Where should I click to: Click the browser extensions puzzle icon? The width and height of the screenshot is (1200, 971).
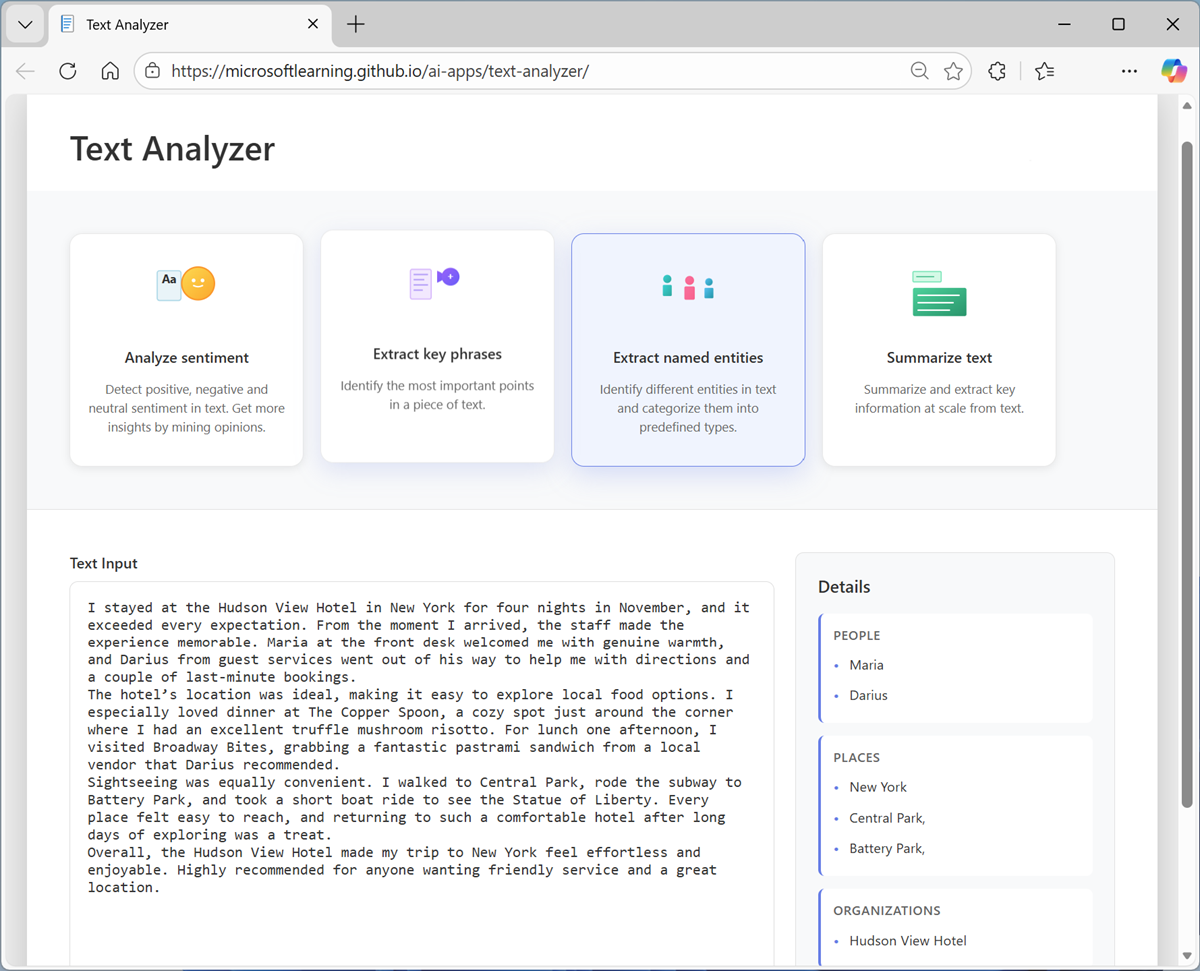click(996, 70)
